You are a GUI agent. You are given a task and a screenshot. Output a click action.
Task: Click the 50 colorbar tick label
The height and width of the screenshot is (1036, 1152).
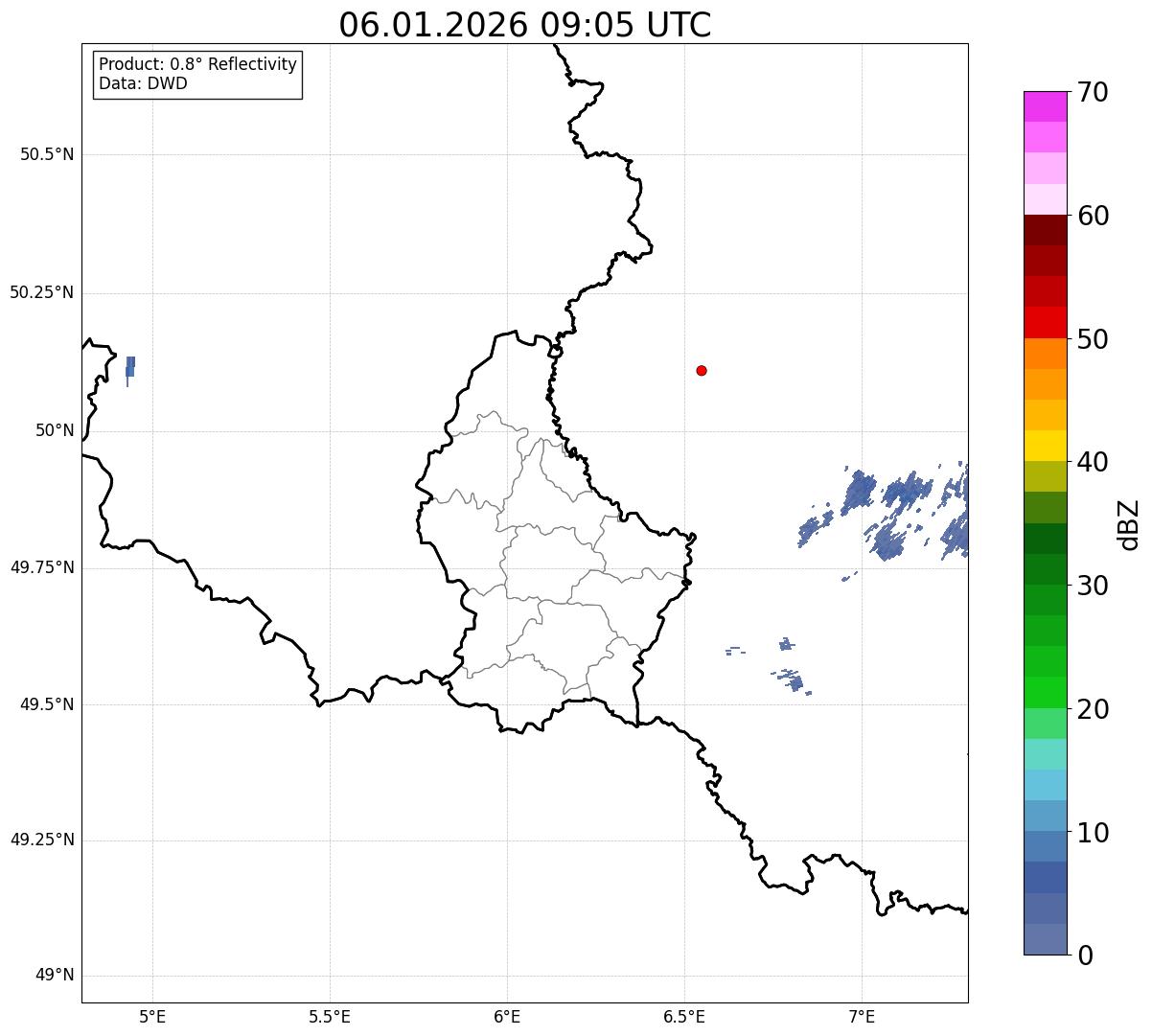pyautogui.click(x=1093, y=339)
